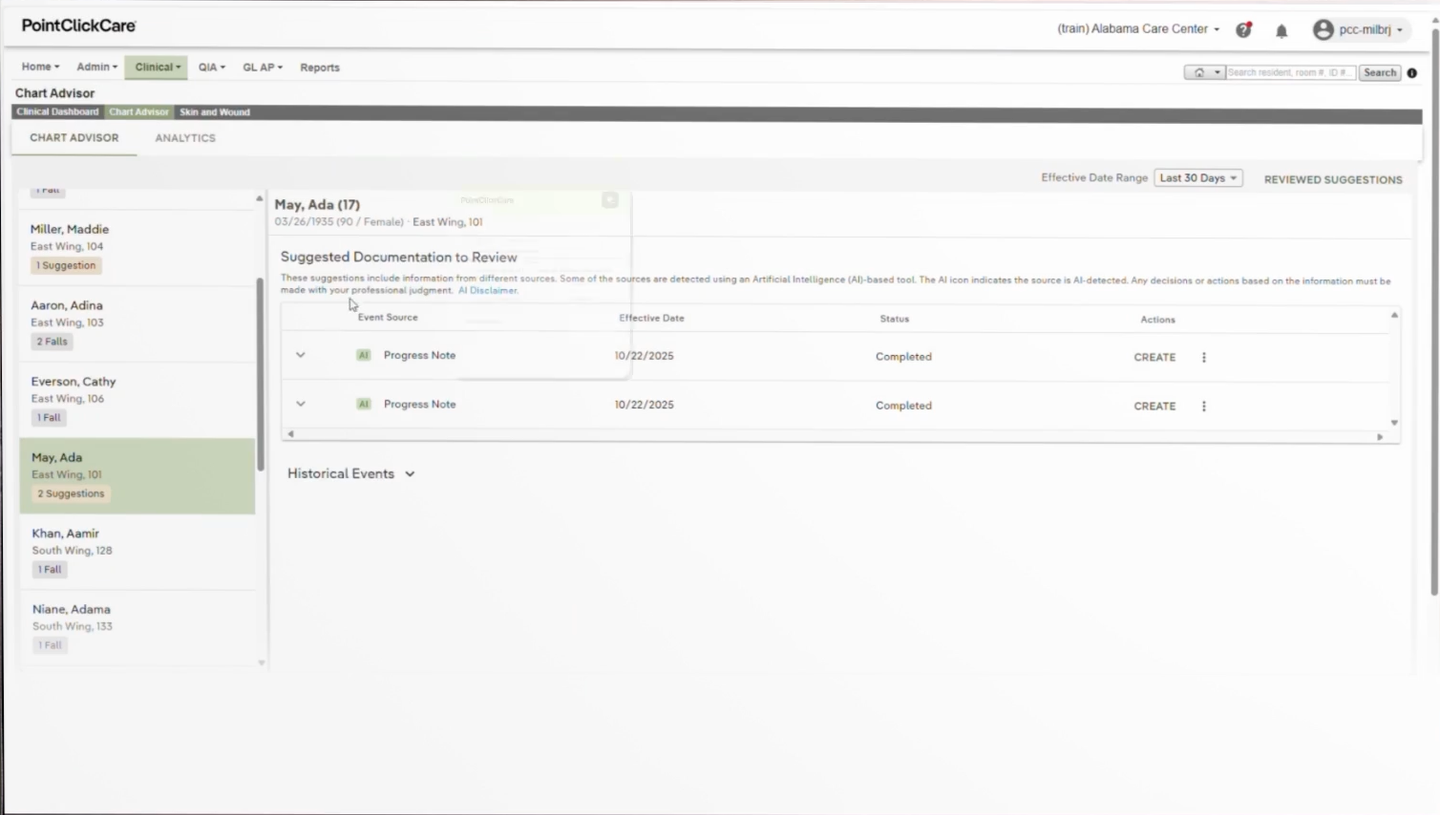Screen dimensions: 1440x815
Task: Select the CHART ADVISOR tab
Action: coord(74,138)
